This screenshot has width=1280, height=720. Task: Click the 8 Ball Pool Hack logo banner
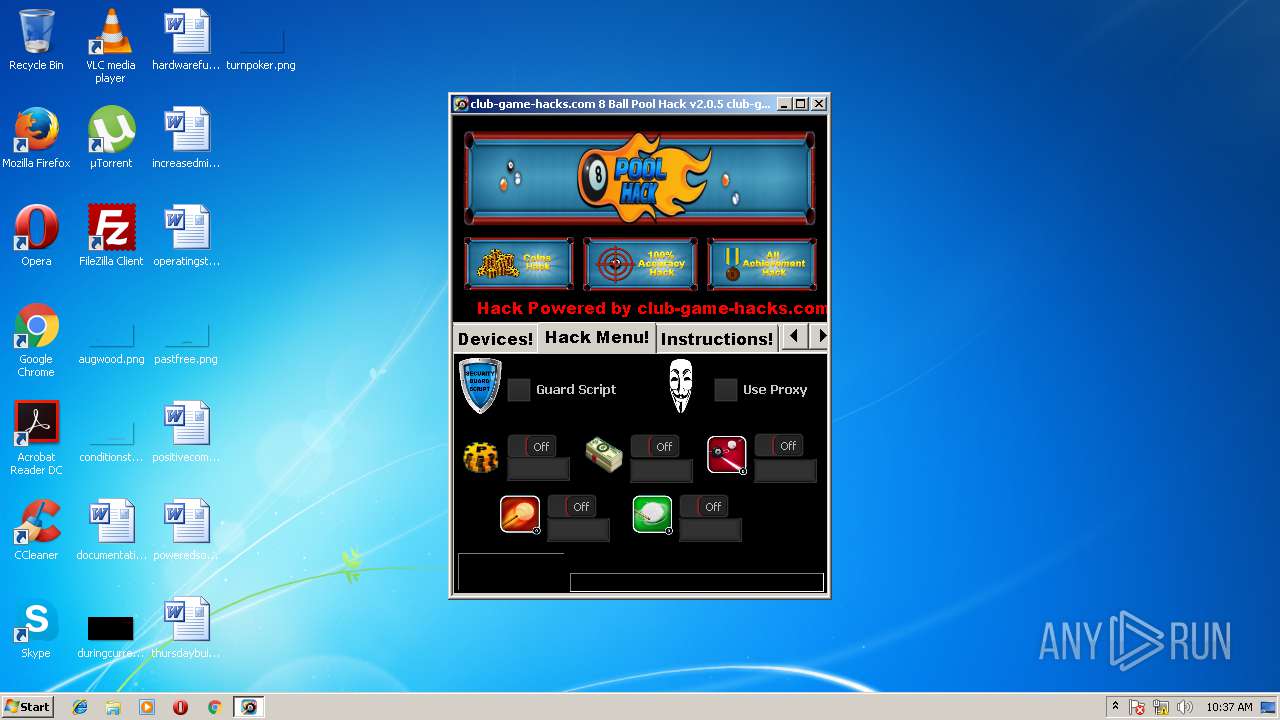coord(640,178)
